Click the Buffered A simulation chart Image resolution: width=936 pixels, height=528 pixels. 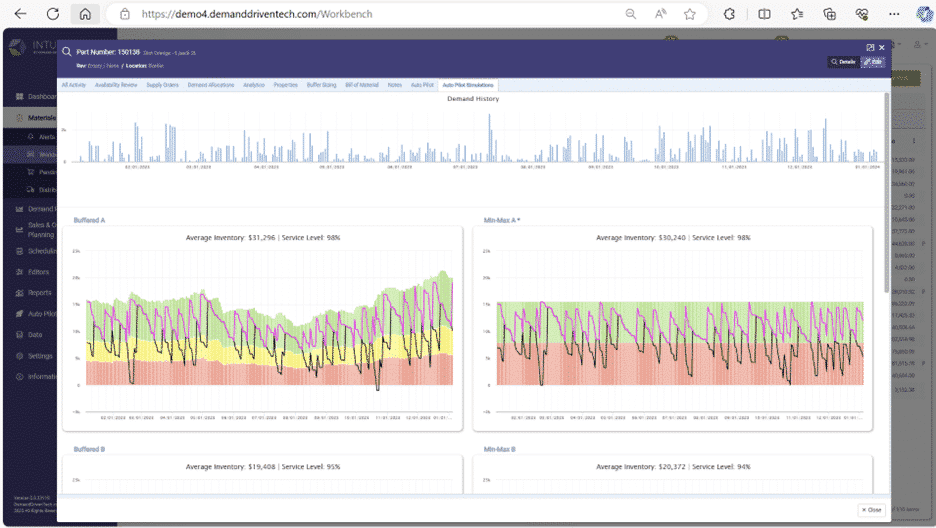click(x=268, y=330)
